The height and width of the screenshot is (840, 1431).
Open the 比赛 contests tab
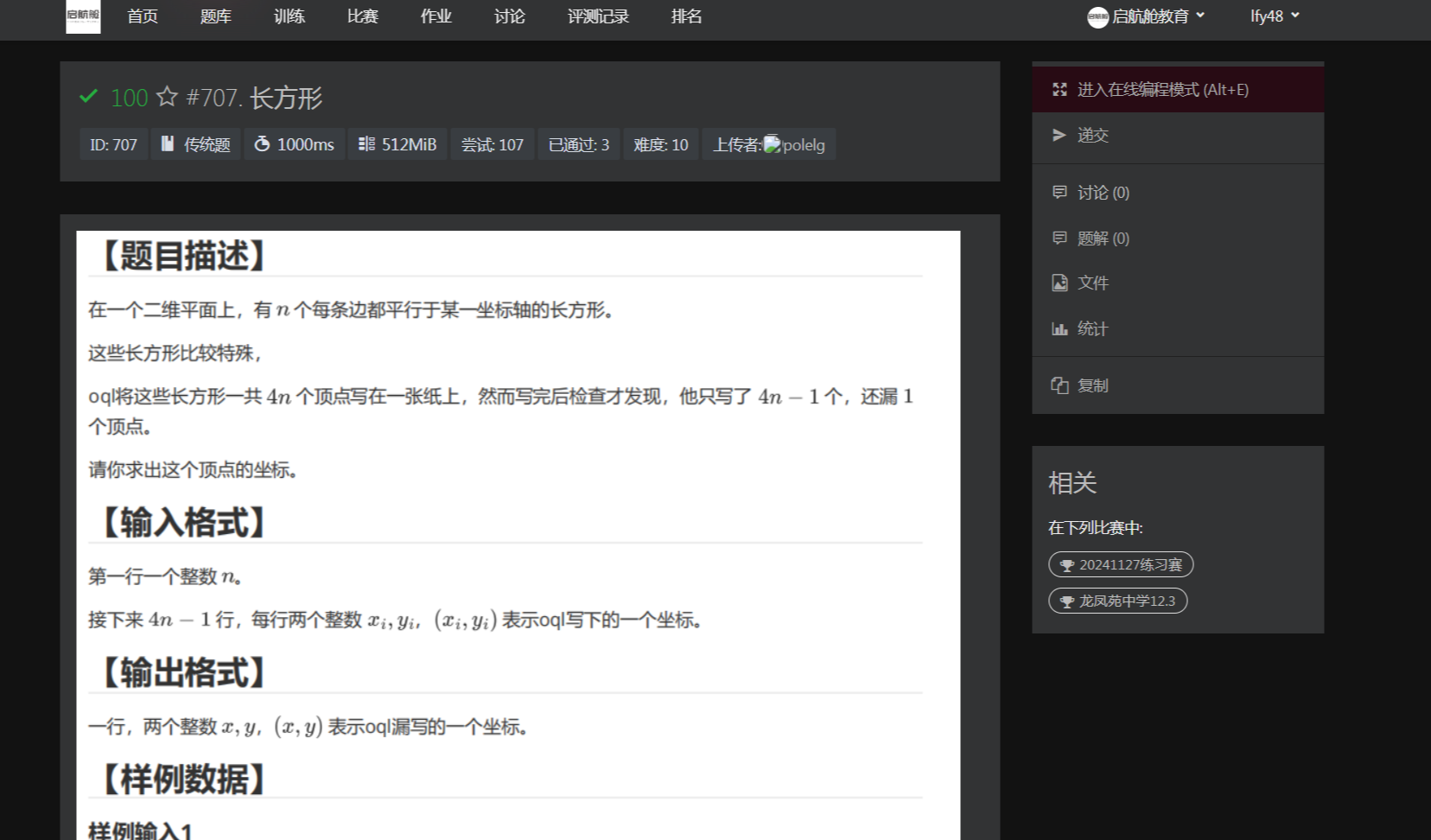tap(363, 16)
